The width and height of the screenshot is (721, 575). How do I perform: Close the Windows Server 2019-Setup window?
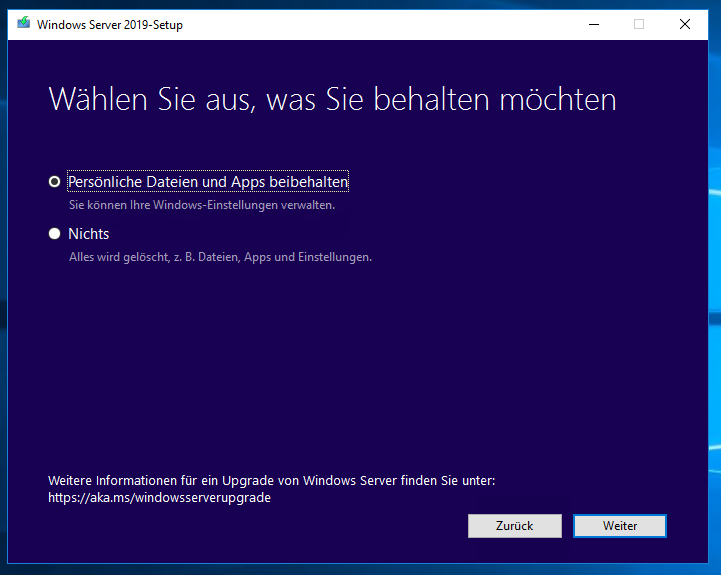click(685, 24)
